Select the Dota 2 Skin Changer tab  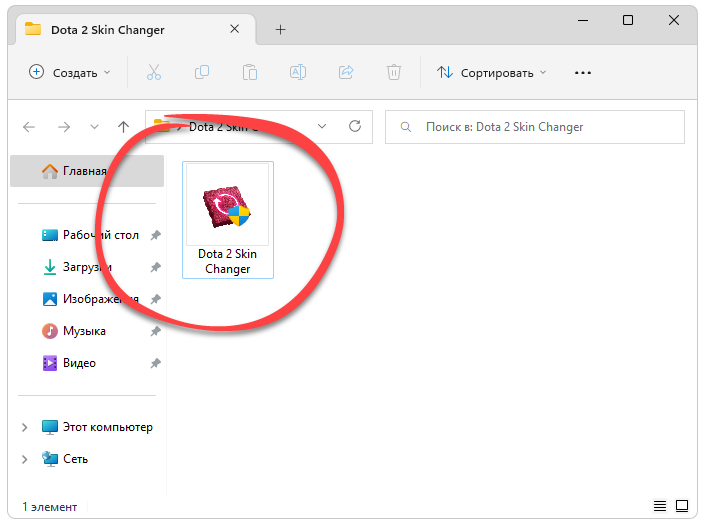tap(136, 30)
